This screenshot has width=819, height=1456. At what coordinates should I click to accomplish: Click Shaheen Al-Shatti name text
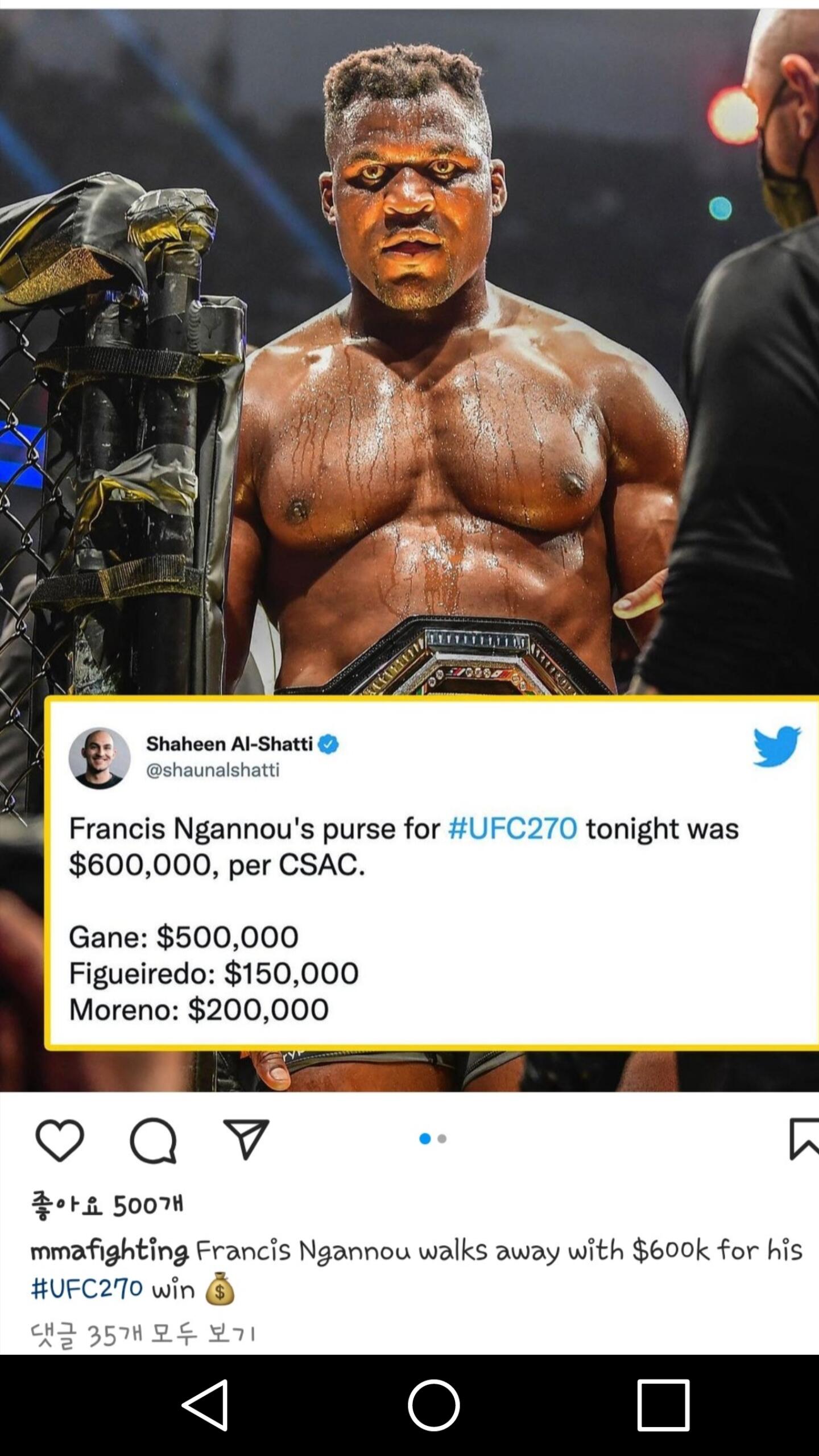[x=230, y=743]
